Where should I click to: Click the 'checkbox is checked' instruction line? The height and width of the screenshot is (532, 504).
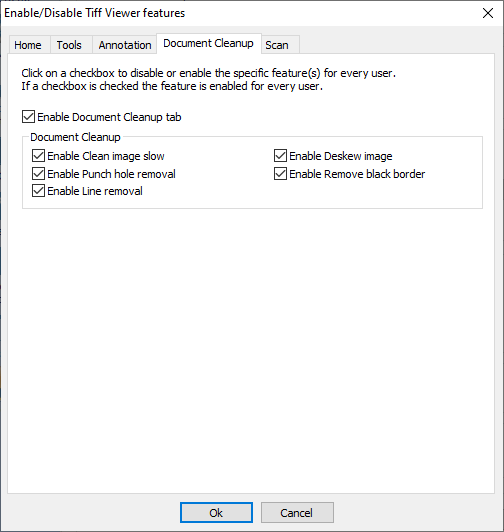pyautogui.click(x=172, y=86)
